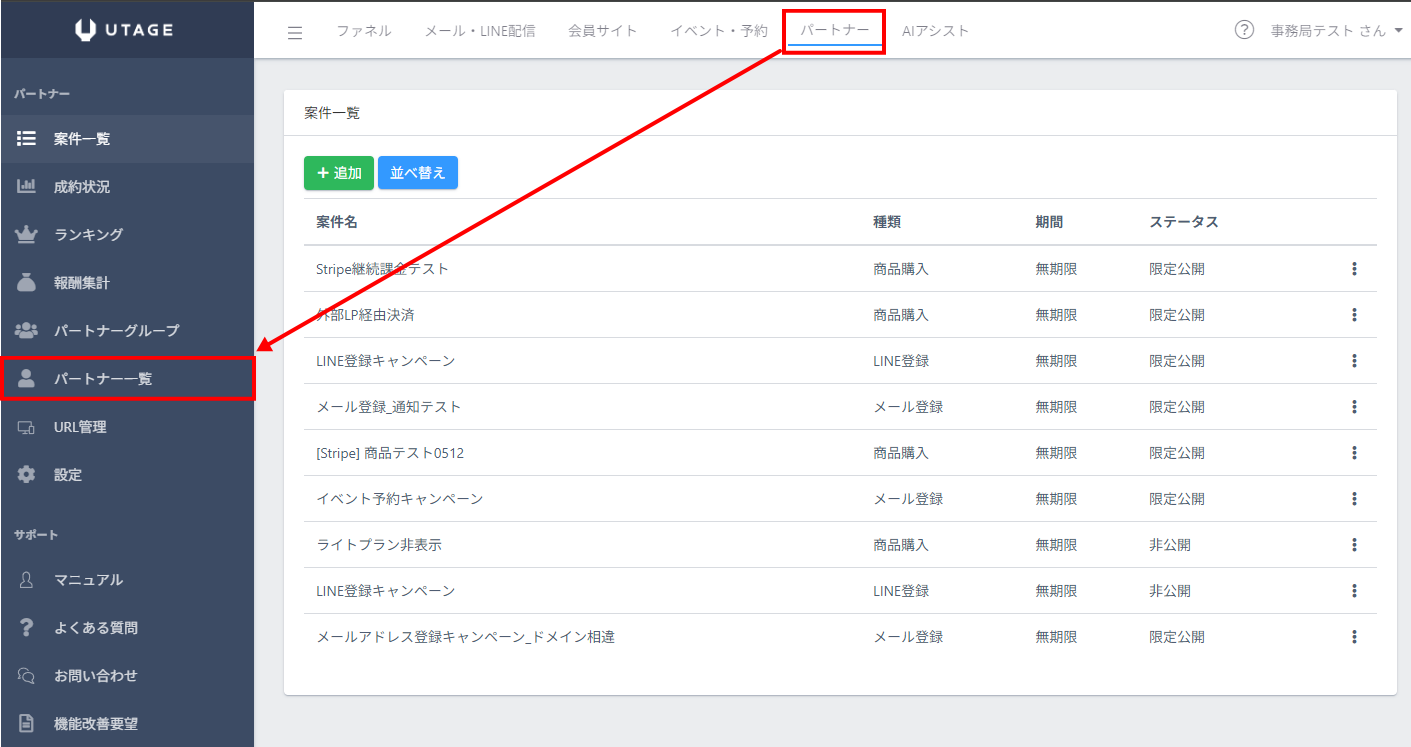Image resolution: width=1411 pixels, height=747 pixels.
Task: Go to the AIアシスト tab
Action: point(935,31)
